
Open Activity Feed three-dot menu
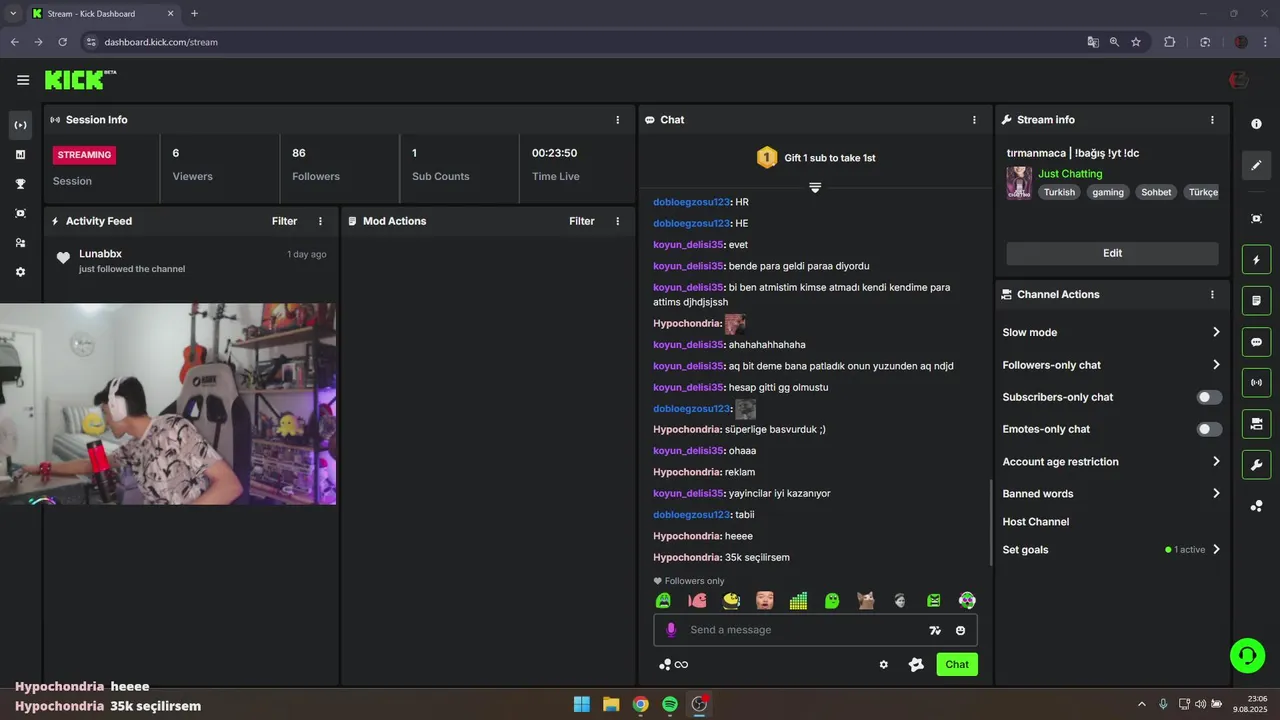(x=321, y=221)
